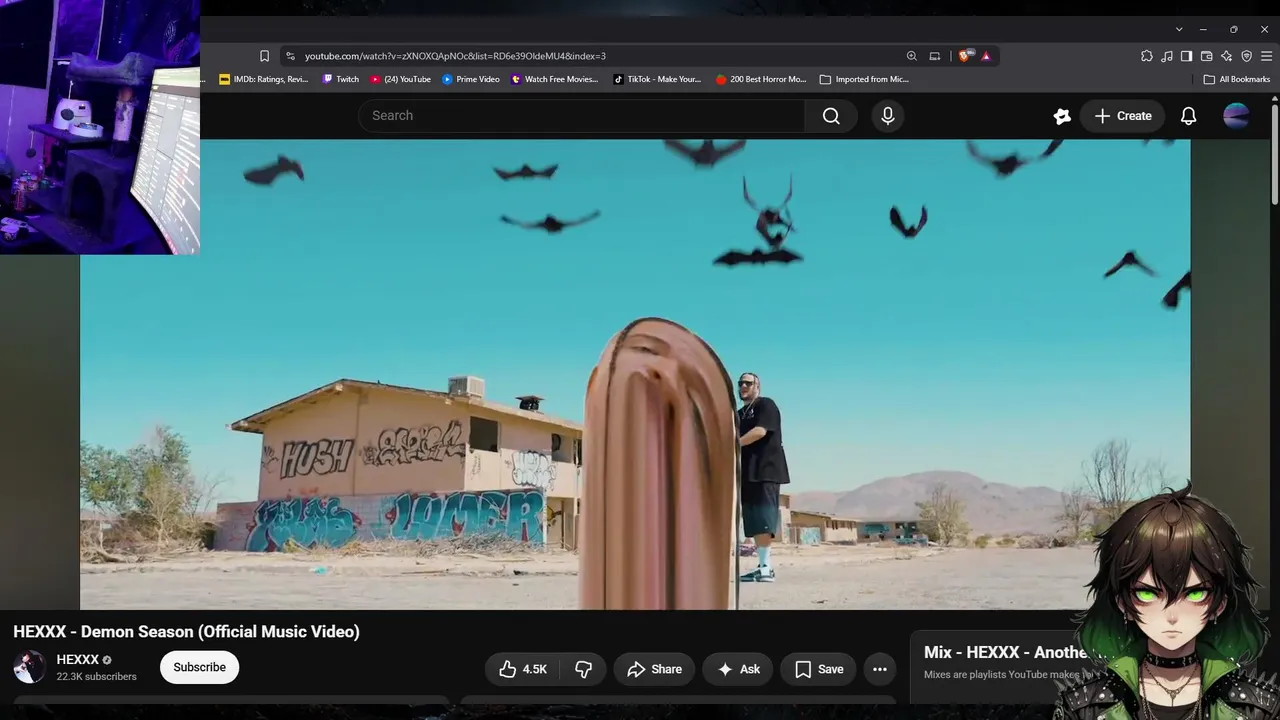The image size is (1280, 720).
Task: Click the YouTube URL in the address bar
Action: pos(455,56)
